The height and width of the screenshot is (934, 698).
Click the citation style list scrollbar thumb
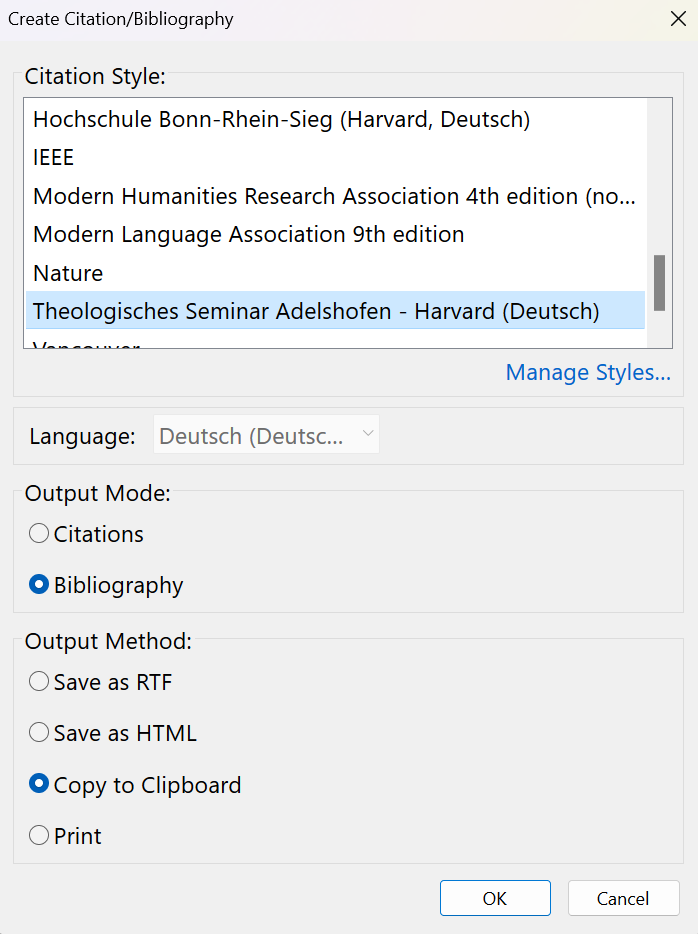(659, 283)
